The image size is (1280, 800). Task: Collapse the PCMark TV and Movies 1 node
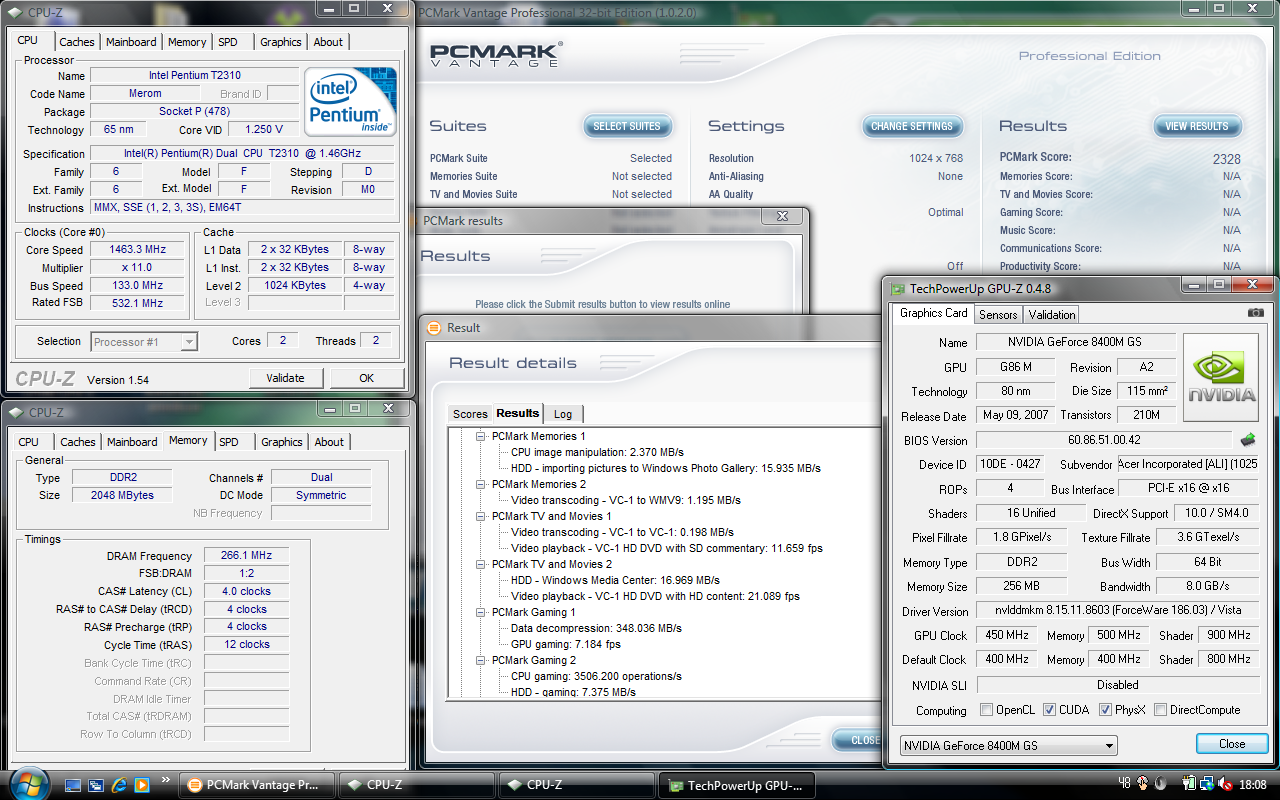click(481, 516)
